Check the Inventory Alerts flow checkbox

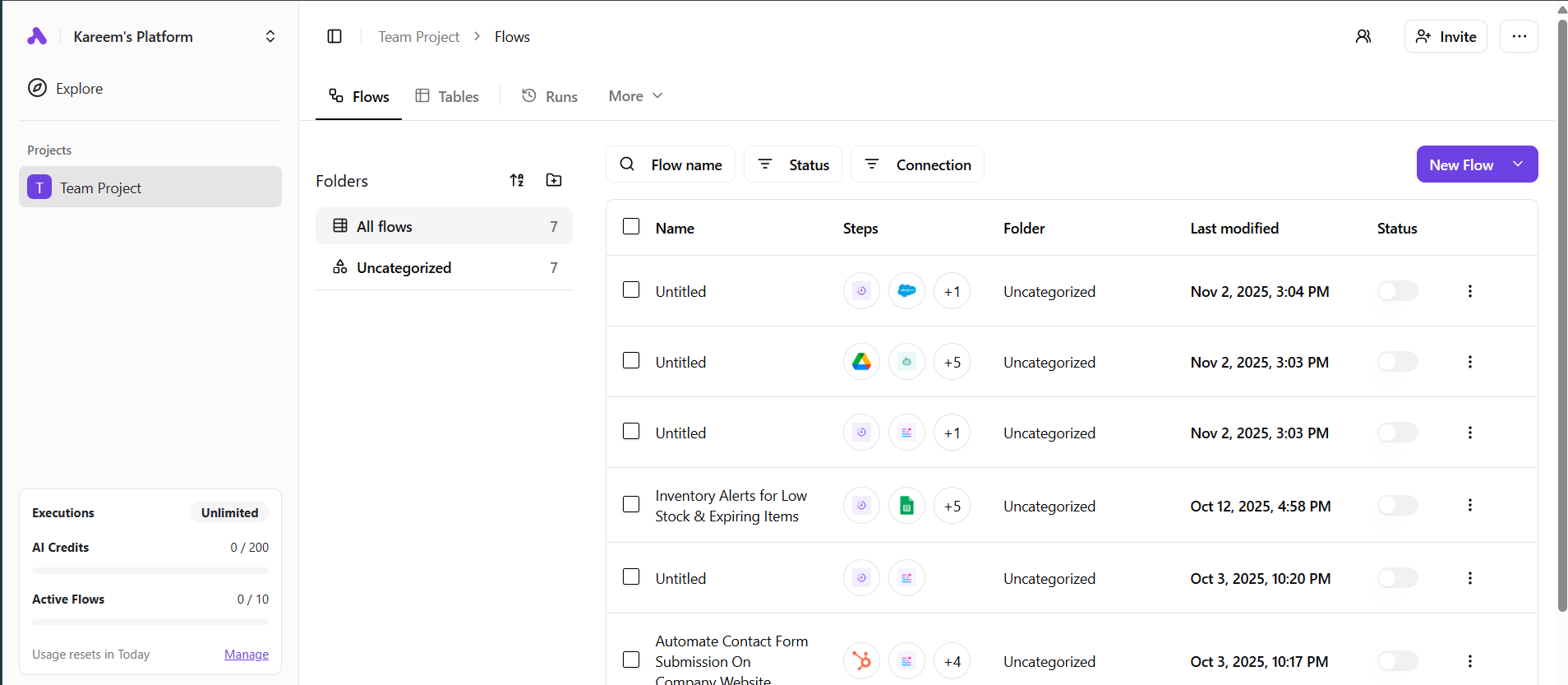(x=631, y=504)
